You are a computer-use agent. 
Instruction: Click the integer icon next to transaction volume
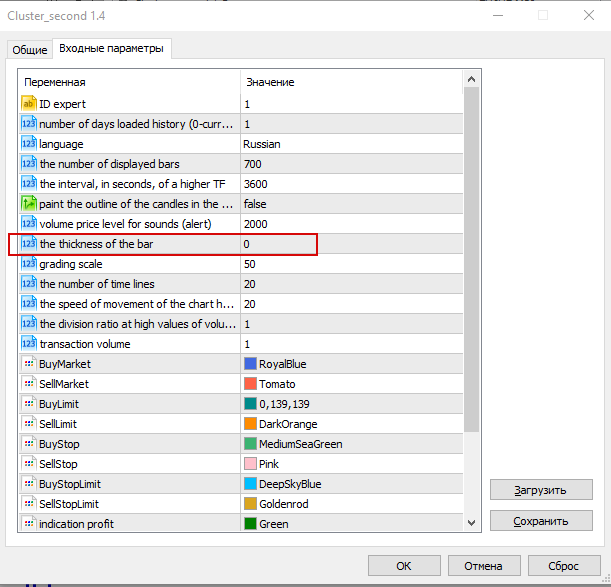tap(28, 344)
